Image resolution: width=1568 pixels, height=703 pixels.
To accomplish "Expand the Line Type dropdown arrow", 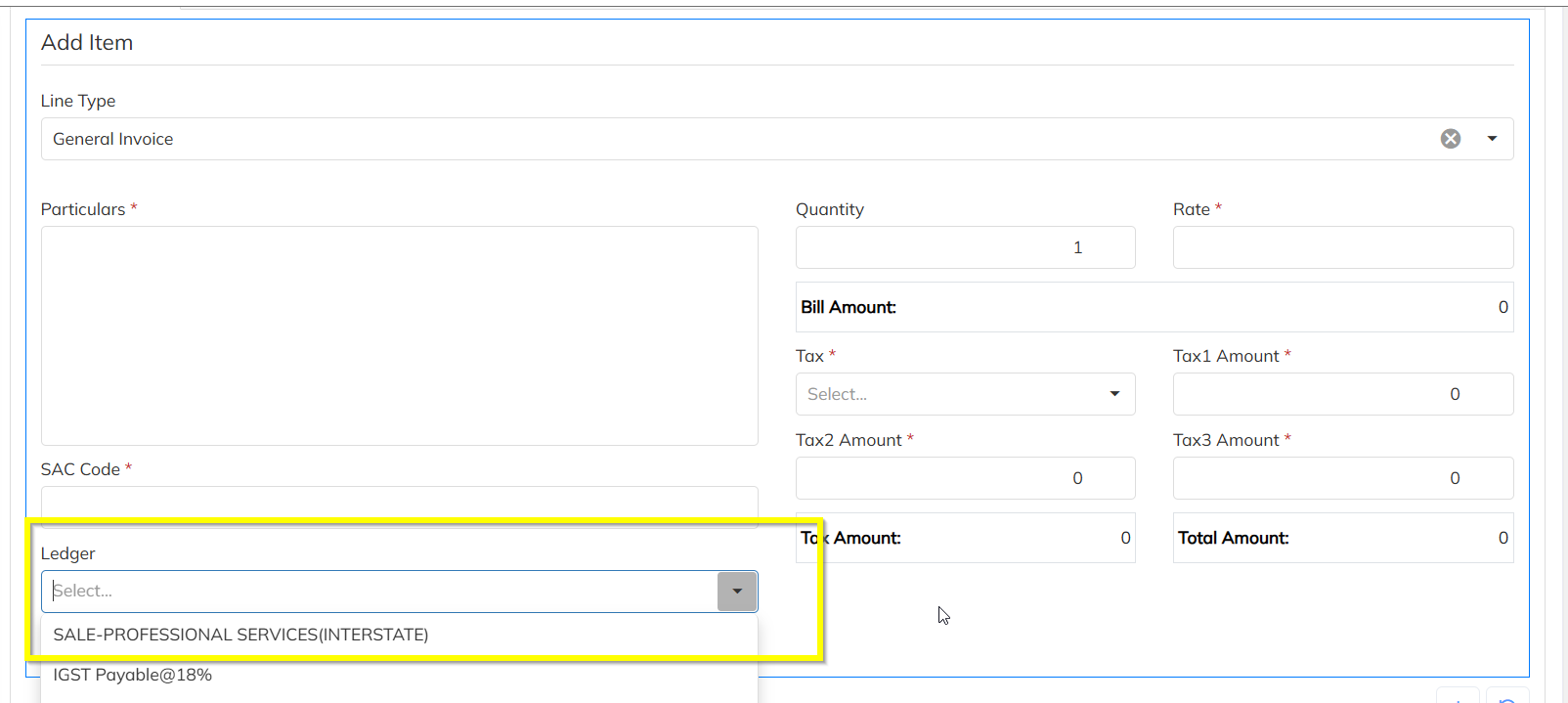I will tap(1492, 139).
